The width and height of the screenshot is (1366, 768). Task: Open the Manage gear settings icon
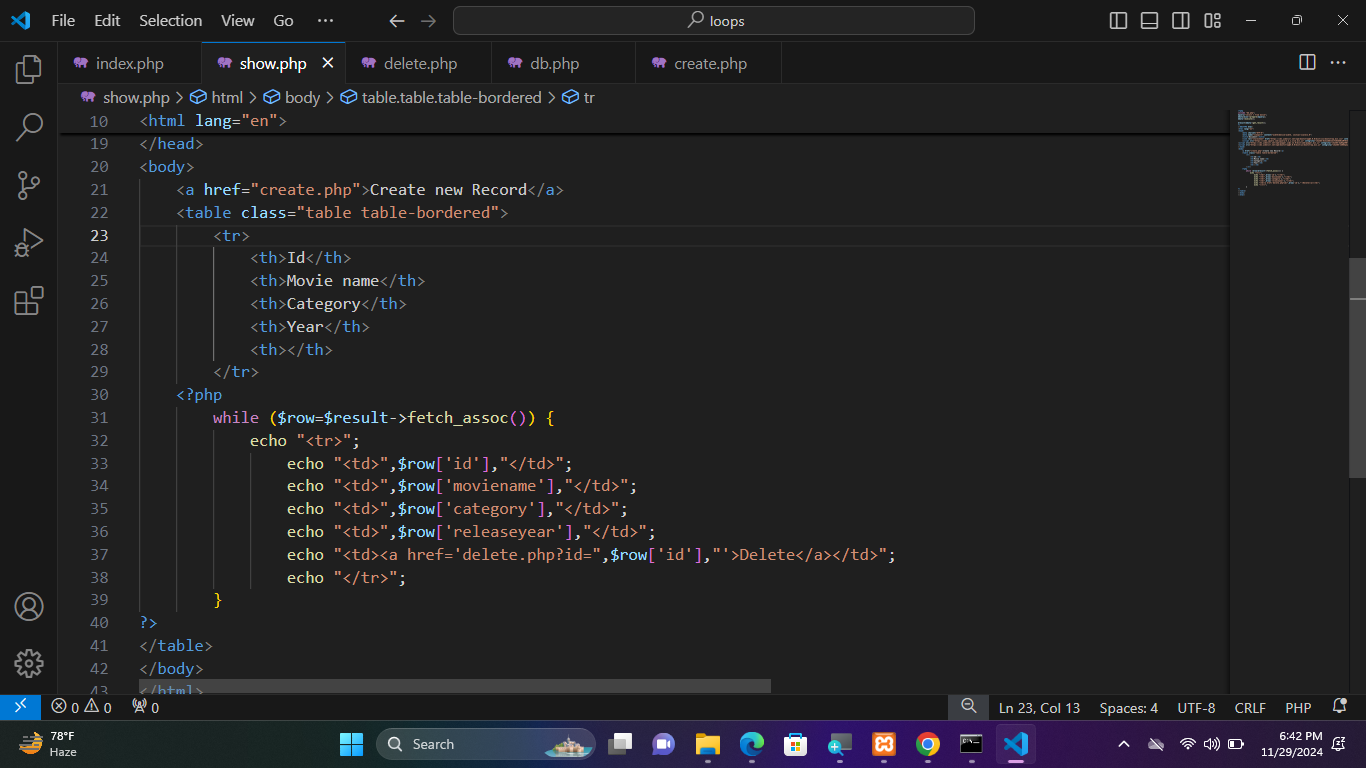pos(29,663)
